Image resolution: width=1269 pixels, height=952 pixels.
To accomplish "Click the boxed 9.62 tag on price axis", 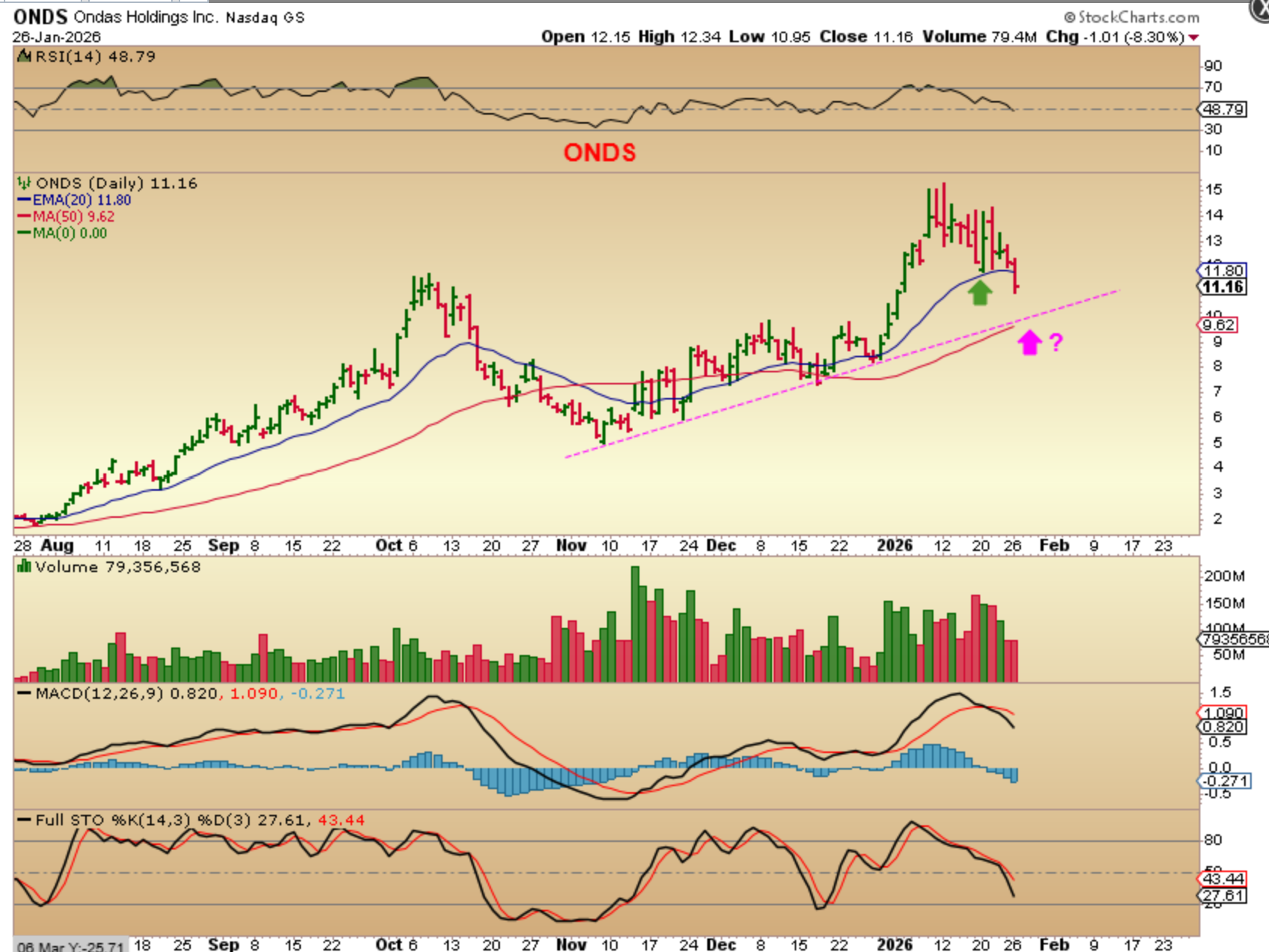I will [x=1218, y=325].
